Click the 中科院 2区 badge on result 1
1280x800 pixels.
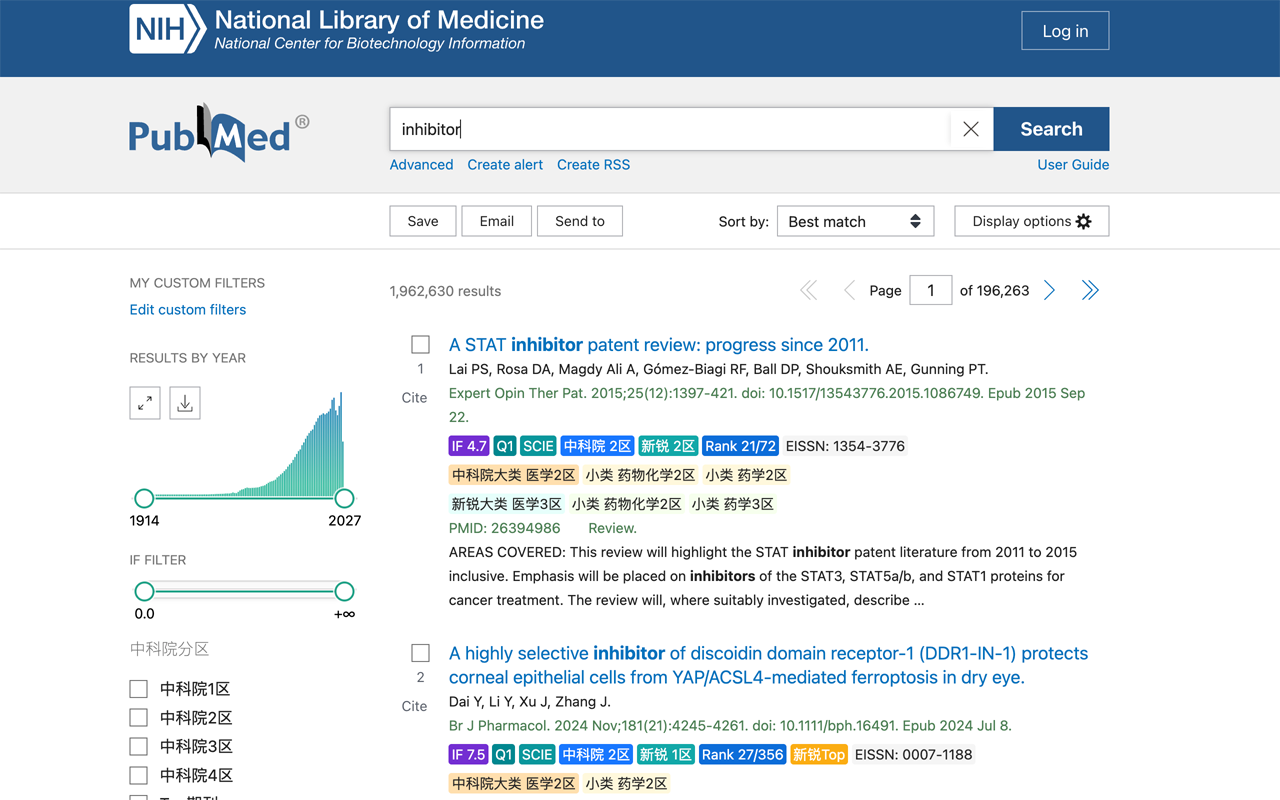click(596, 446)
